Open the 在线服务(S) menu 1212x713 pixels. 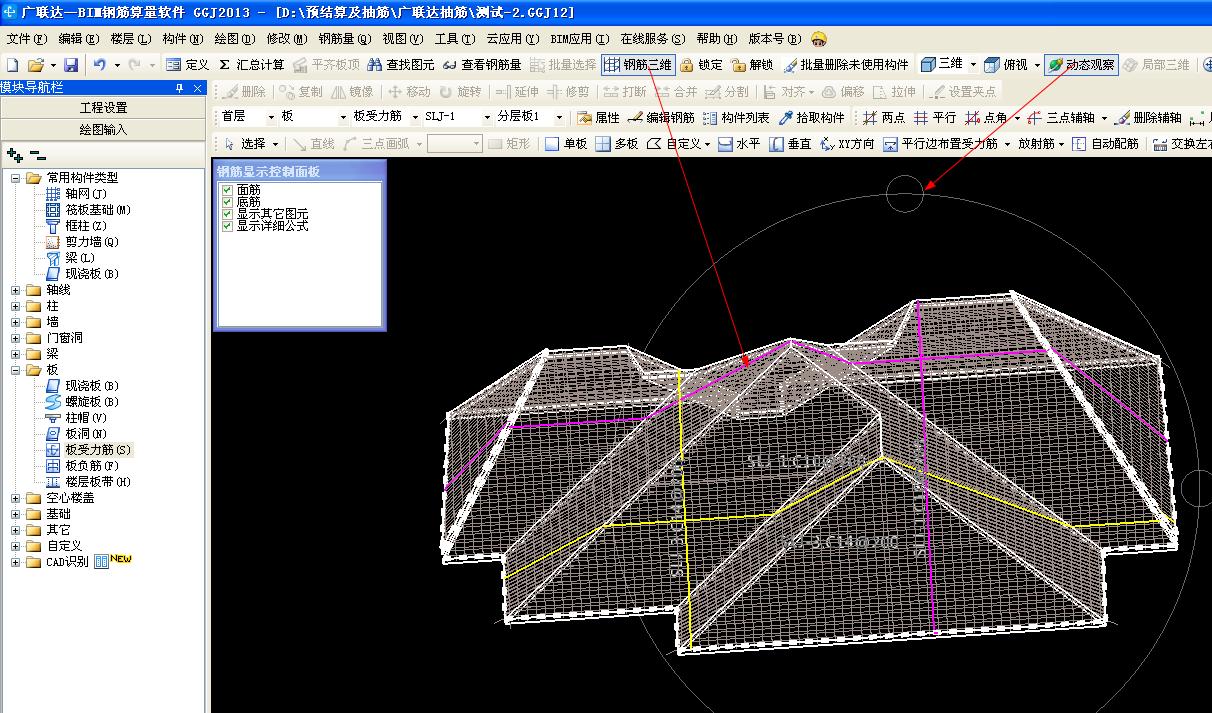(x=653, y=39)
